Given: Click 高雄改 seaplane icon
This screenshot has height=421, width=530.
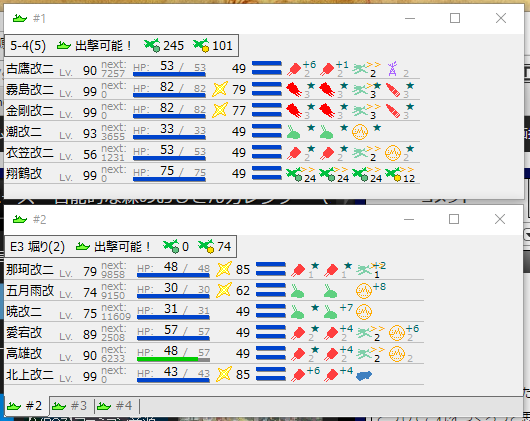Looking at the screenshot, I should coord(365,353).
